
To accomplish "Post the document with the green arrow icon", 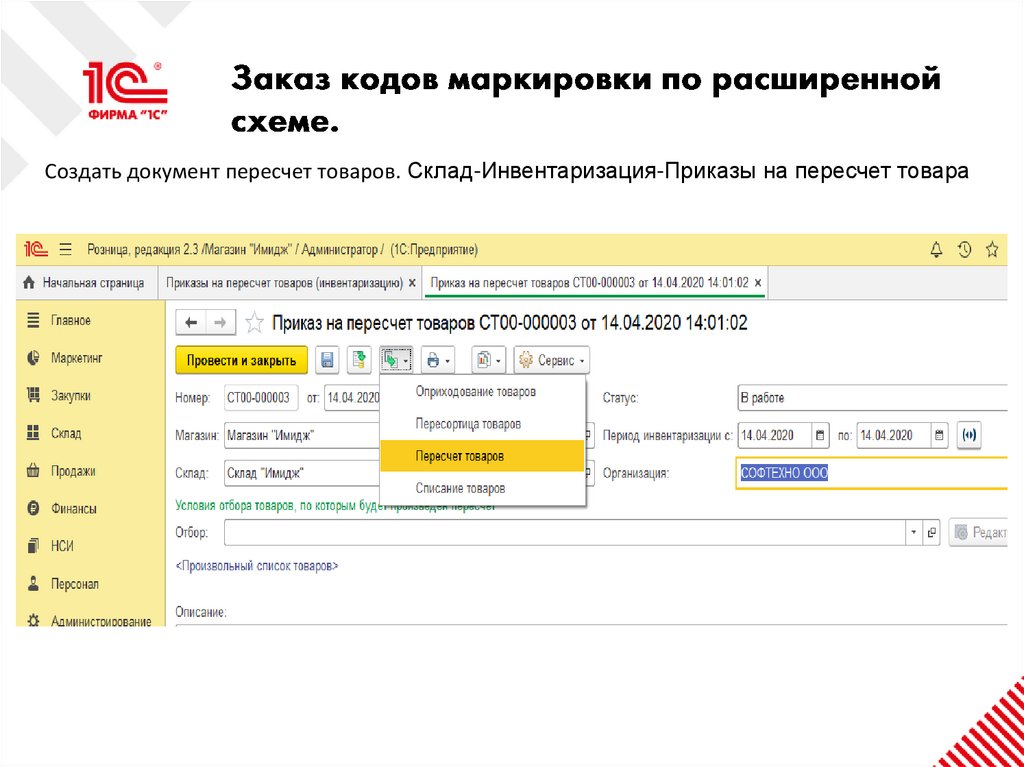I will (359, 361).
